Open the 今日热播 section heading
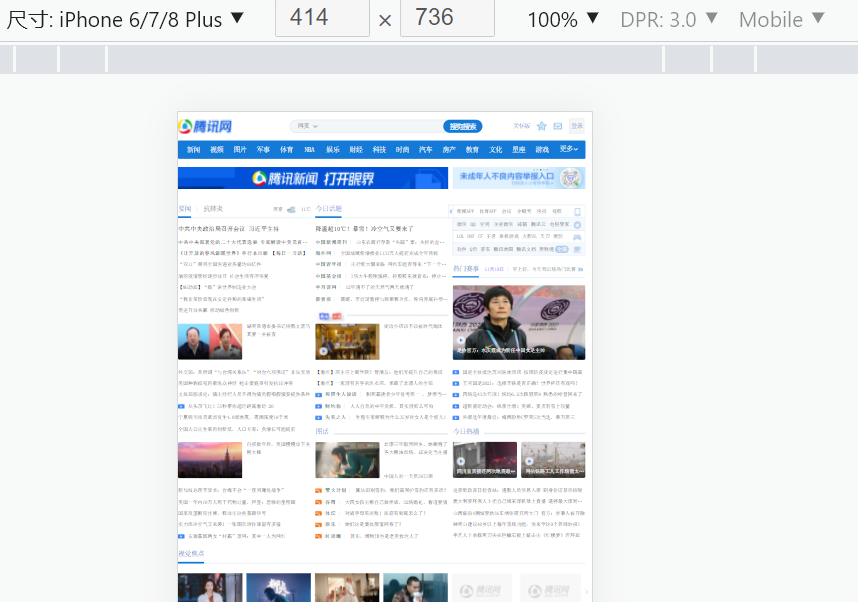Screen dimensions: 858x602 pyautogui.click(x=466, y=431)
